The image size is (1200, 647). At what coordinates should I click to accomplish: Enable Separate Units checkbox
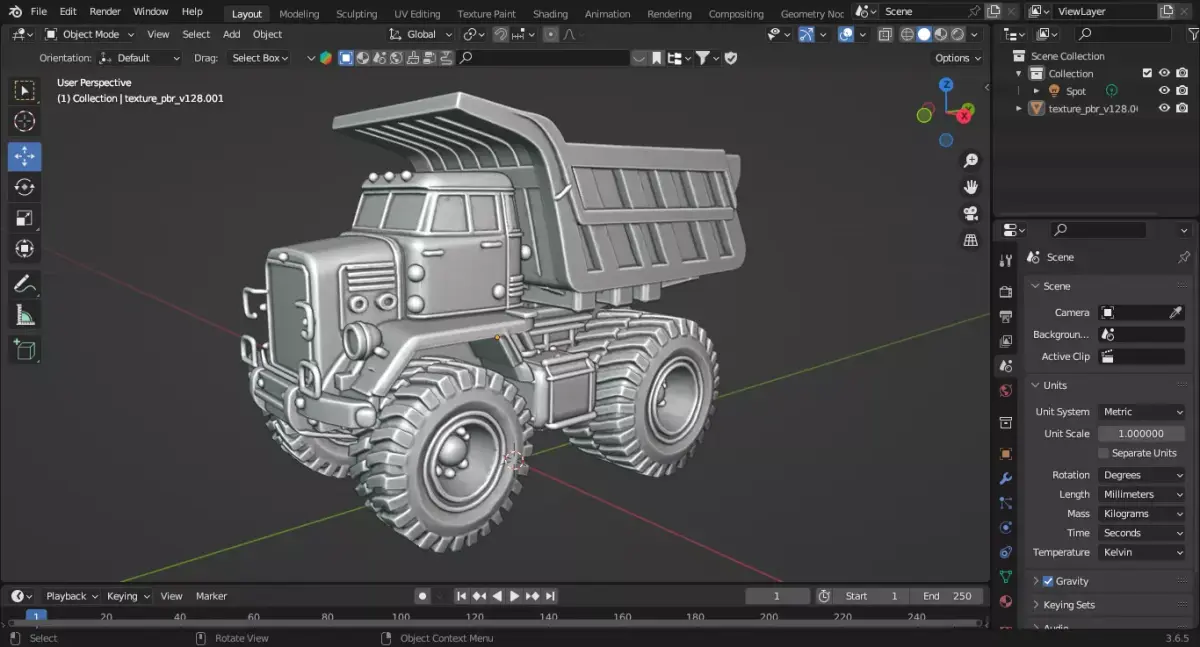tap(1104, 453)
